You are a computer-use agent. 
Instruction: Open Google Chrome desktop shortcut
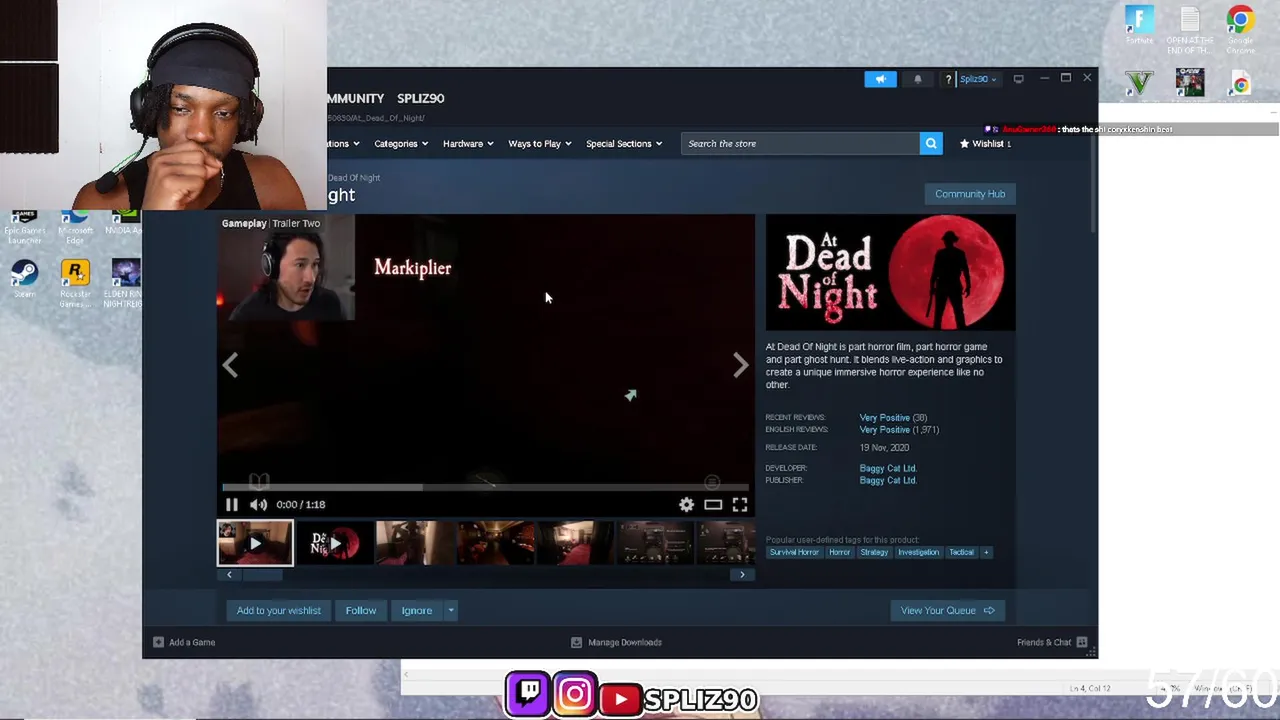(1240, 30)
